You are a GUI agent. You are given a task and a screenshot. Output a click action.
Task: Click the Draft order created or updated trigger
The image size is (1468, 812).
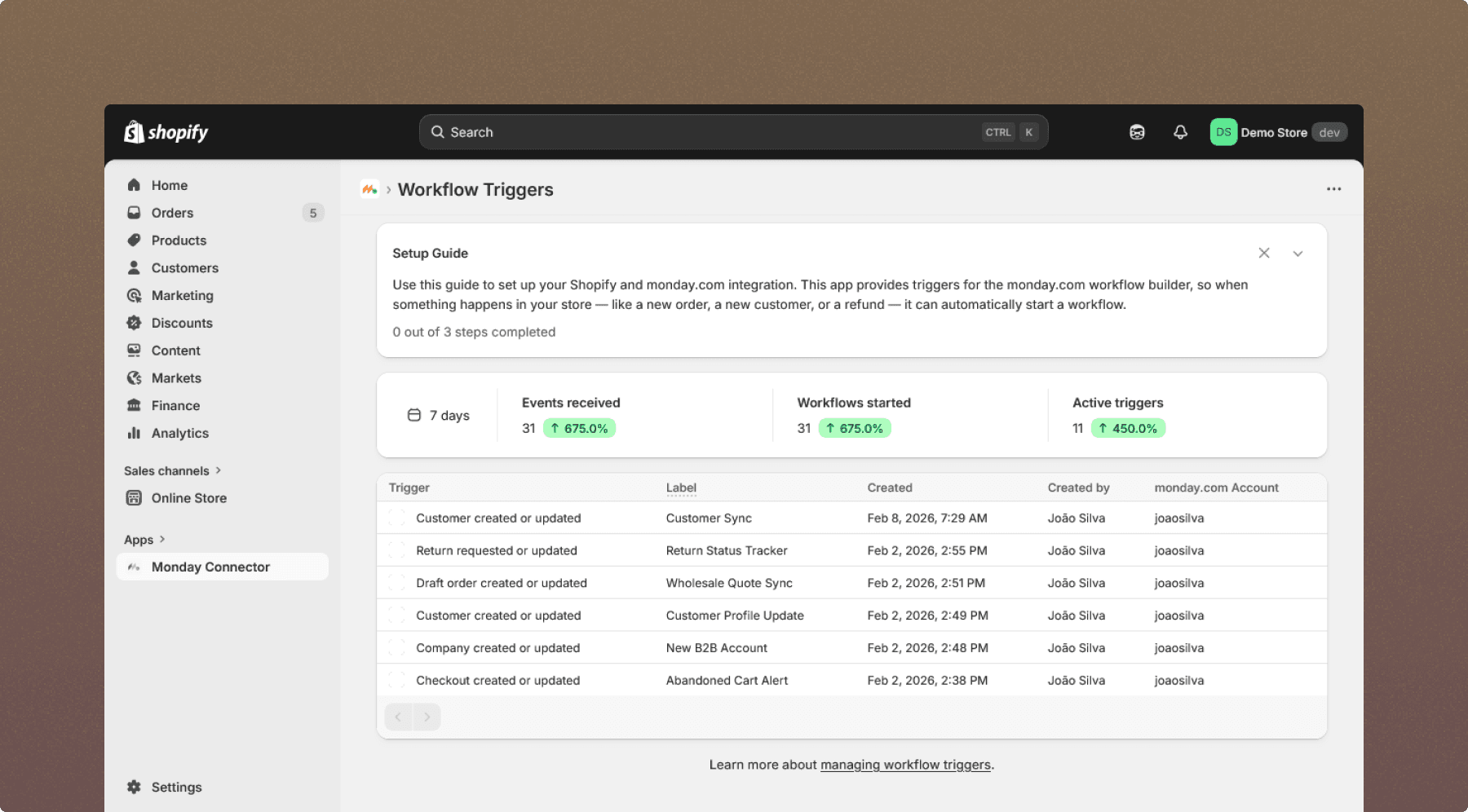point(502,583)
